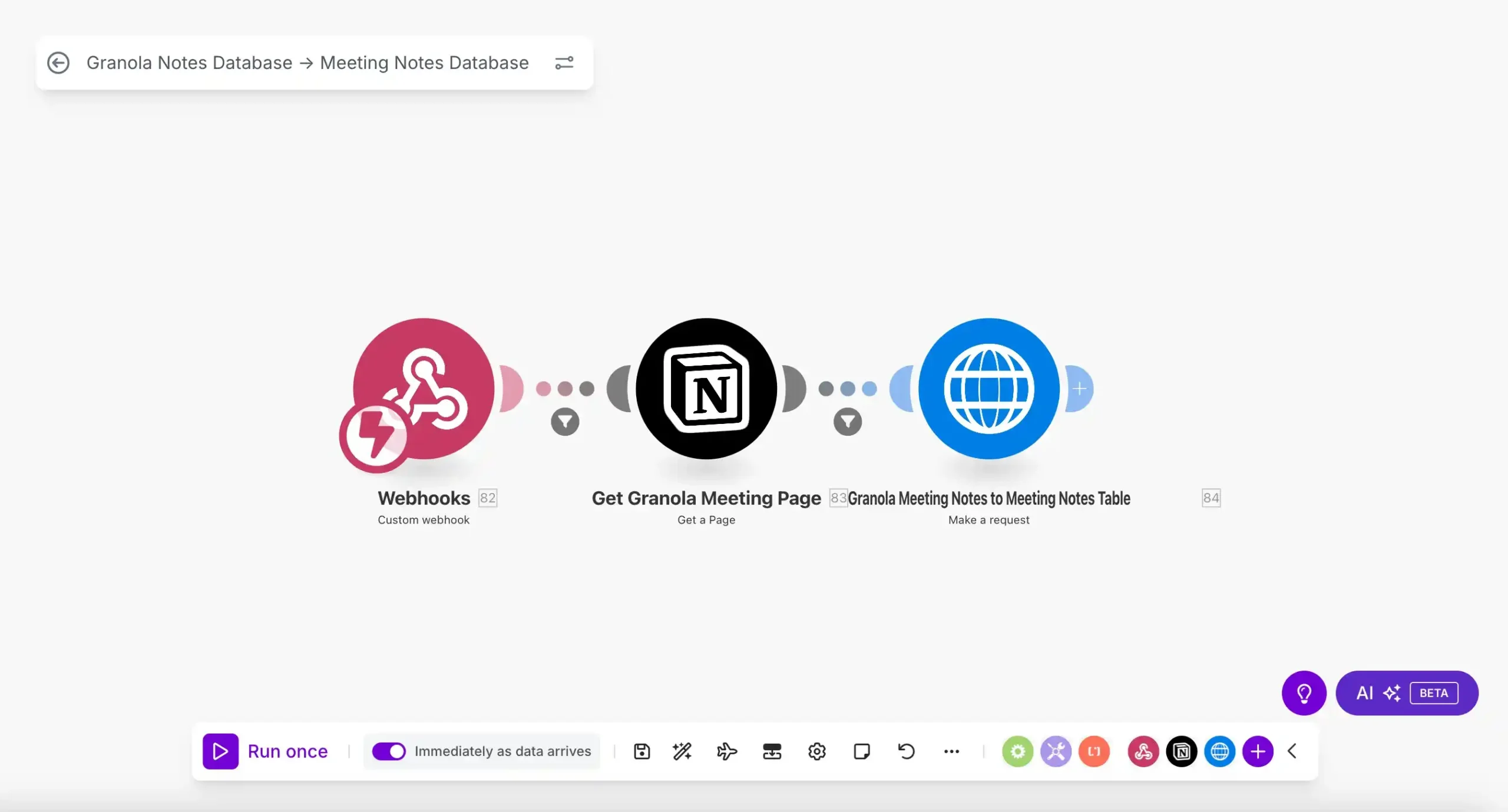Open filter between Notion and HTTP modules
This screenshot has width=1508, height=812.
pyautogui.click(x=848, y=422)
